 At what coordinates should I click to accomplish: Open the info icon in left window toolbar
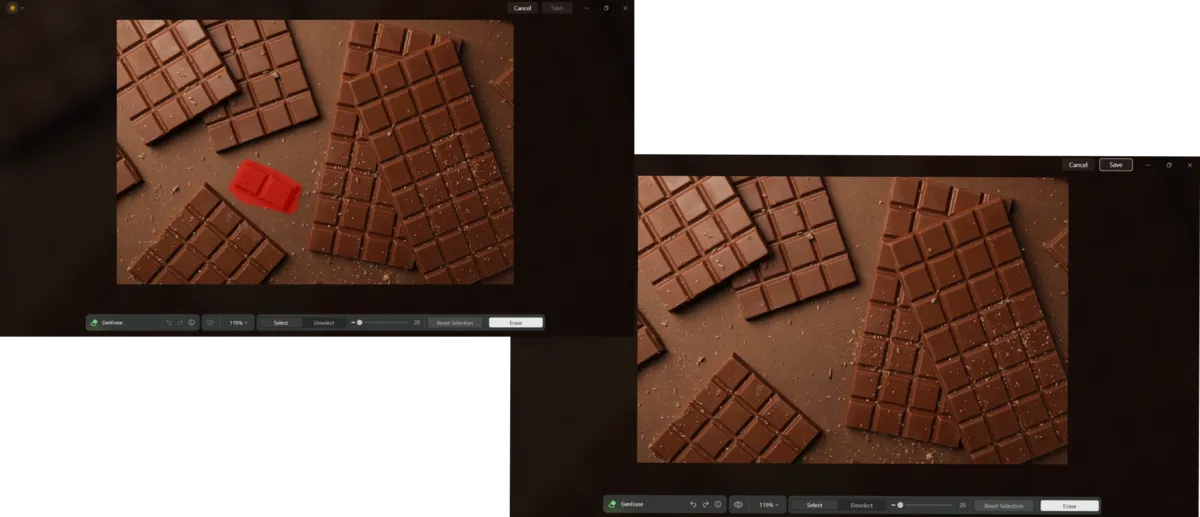pyautogui.click(x=192, y=323)
